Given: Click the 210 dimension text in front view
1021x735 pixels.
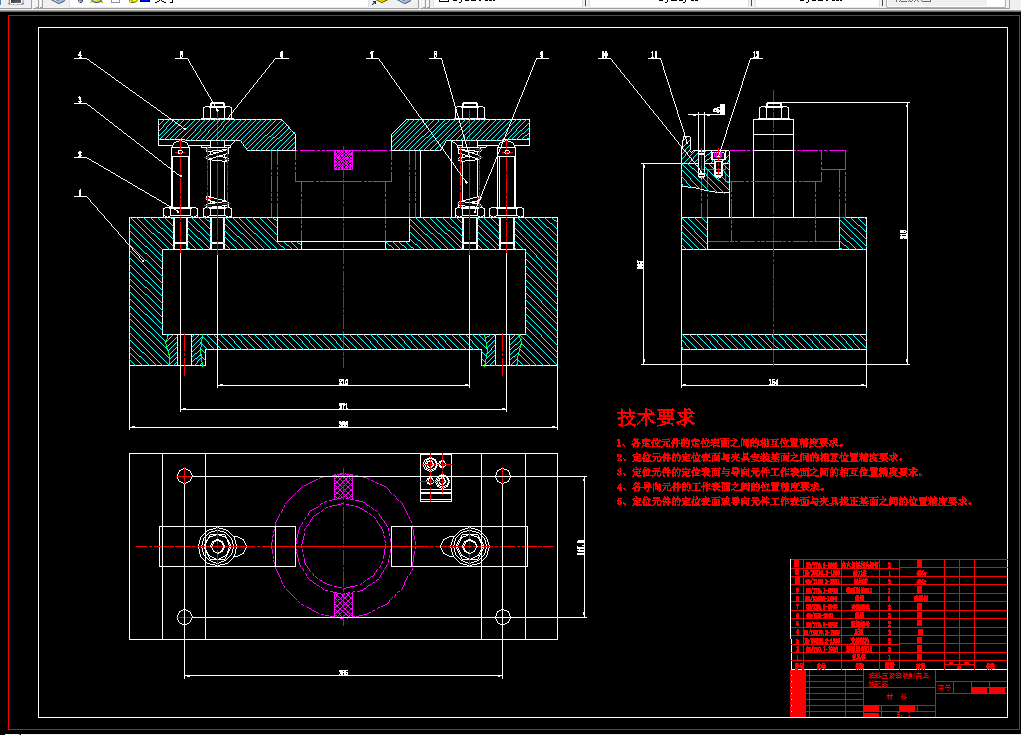Looking at the screenshot, I should (343, 382).
